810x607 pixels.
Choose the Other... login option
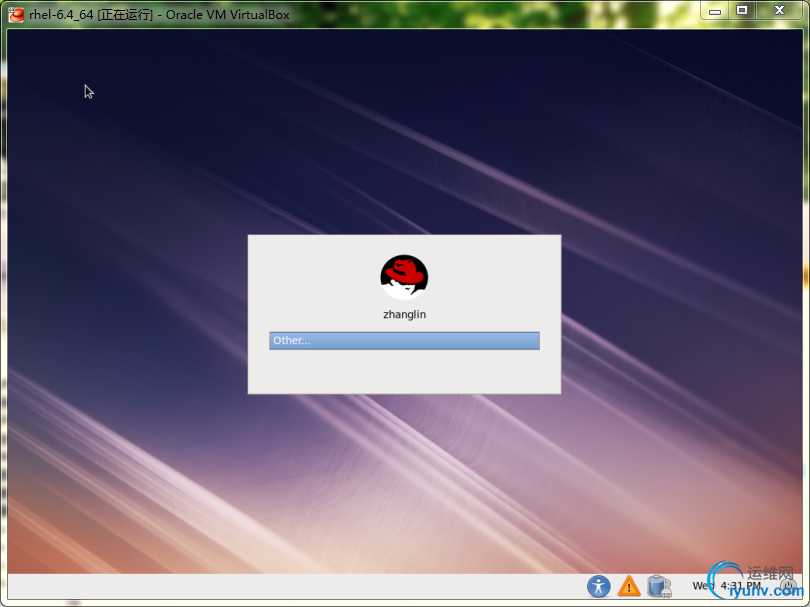point(404,340)
